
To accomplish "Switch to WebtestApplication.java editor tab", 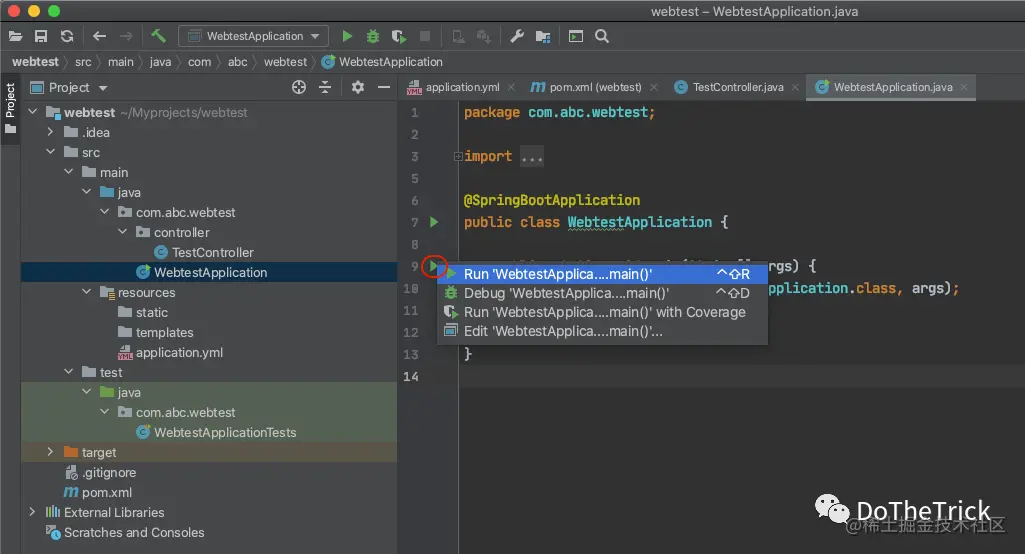I will pyautogui.click(x=893, y=87).
